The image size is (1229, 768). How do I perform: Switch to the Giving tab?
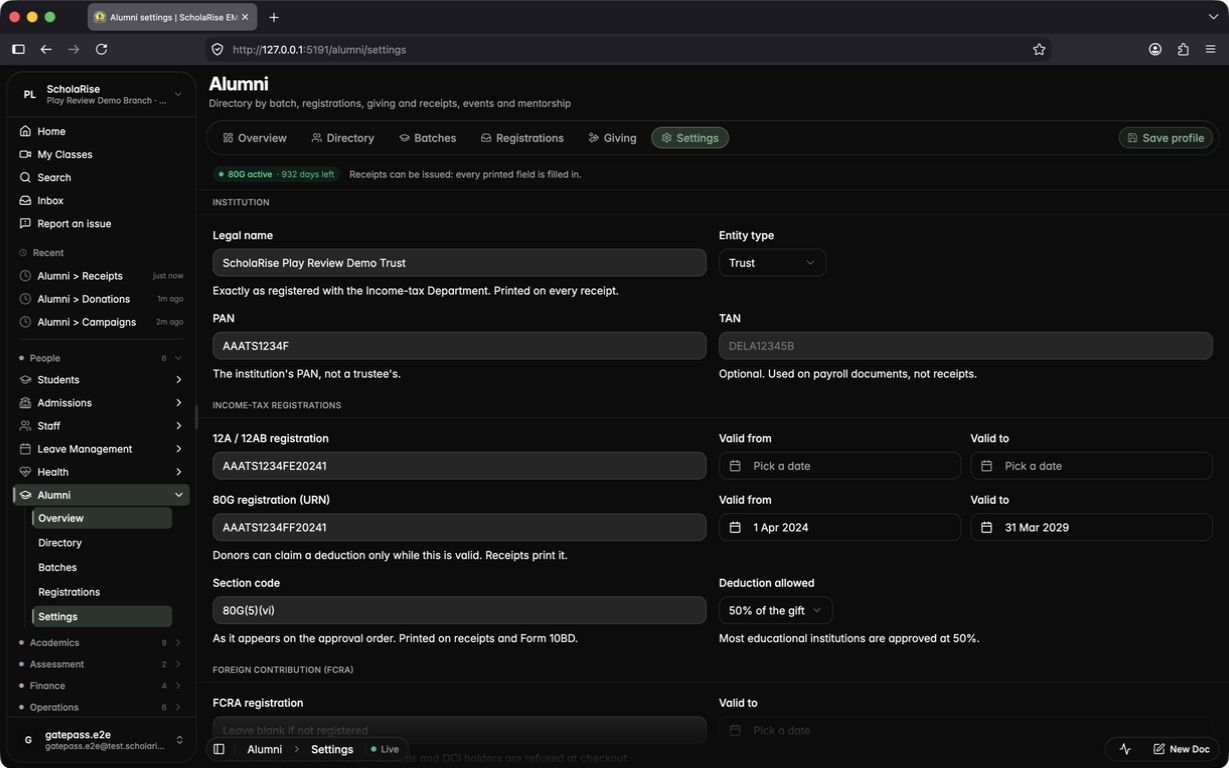pyautogui.click(x=612, y=138)
